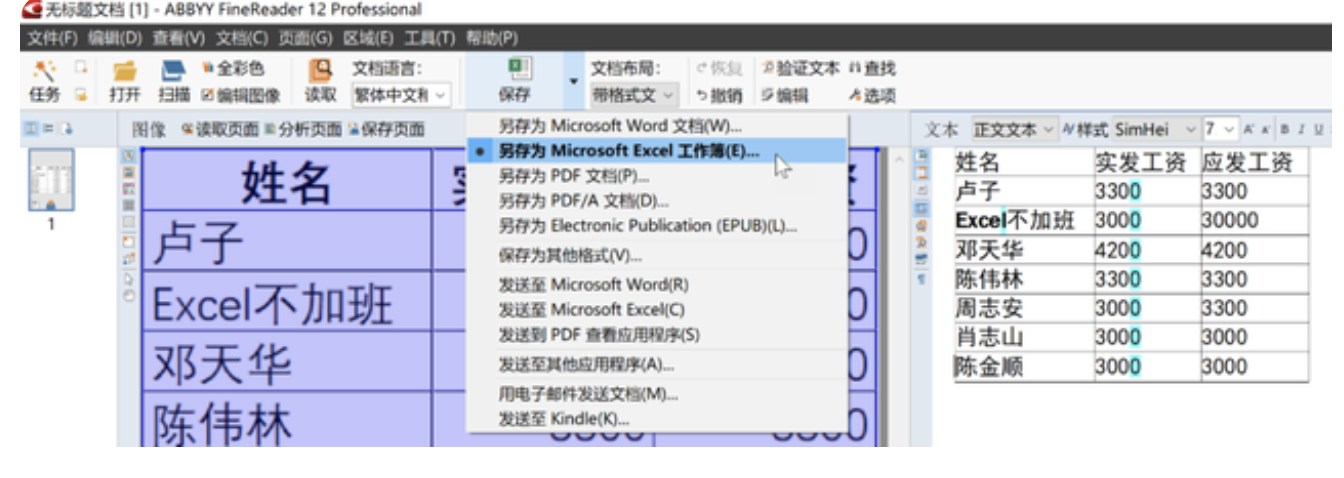The image size is (1344, 478).
Task: Choose 另存为 Microsoft Word 文档(W)
Action: [657, 127]
